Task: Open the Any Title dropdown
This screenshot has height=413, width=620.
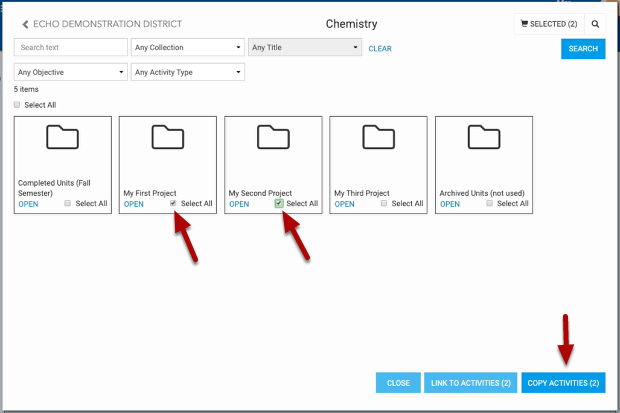Action: 304,48
